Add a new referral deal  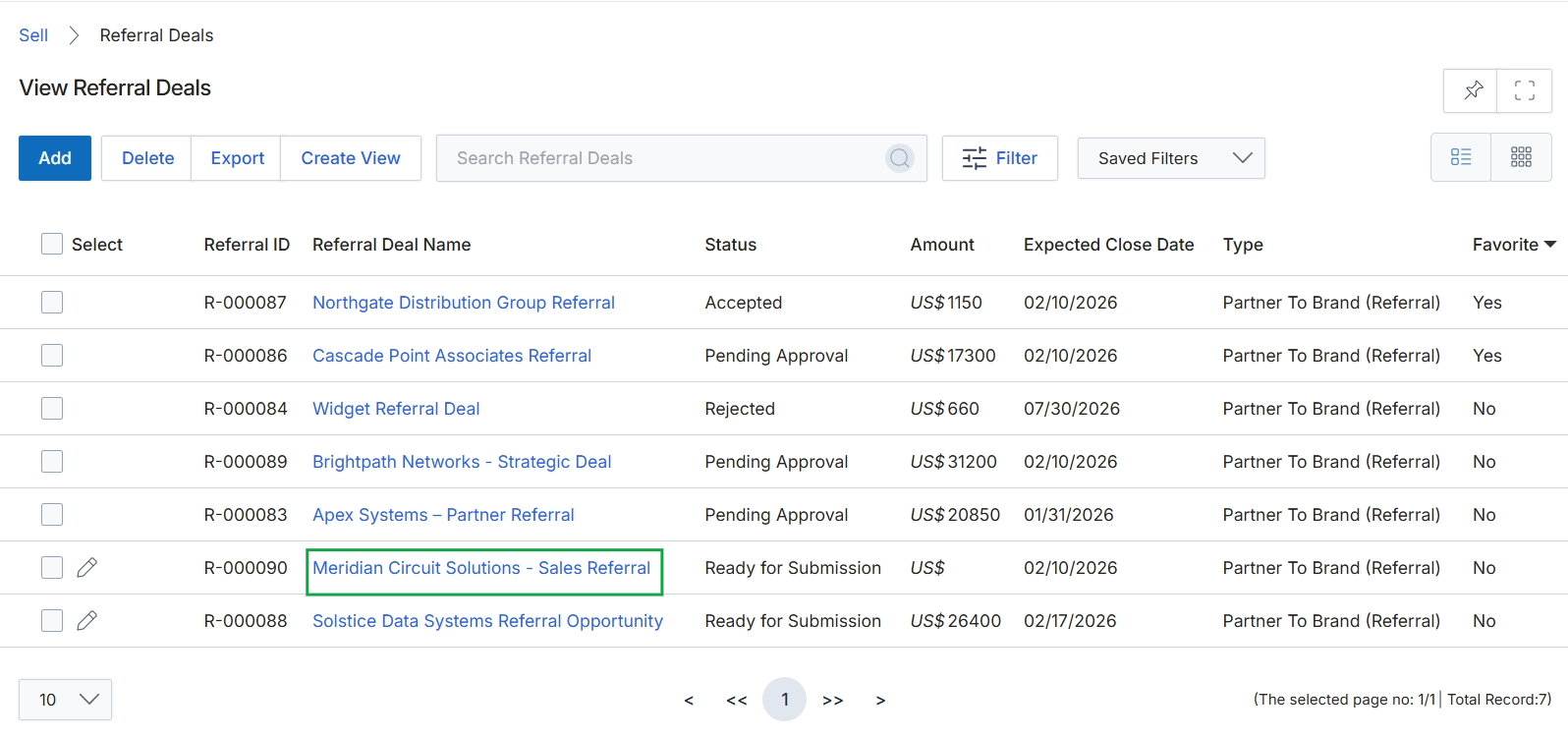tap(55, 158)
